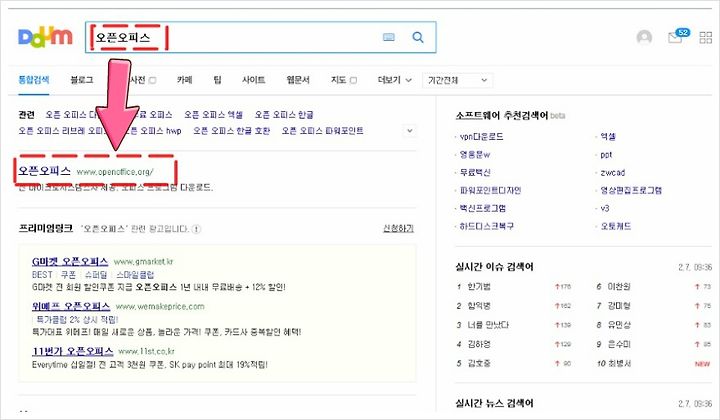
Task: Click recommended keyword 오토캐드
Action: [616, 226]
